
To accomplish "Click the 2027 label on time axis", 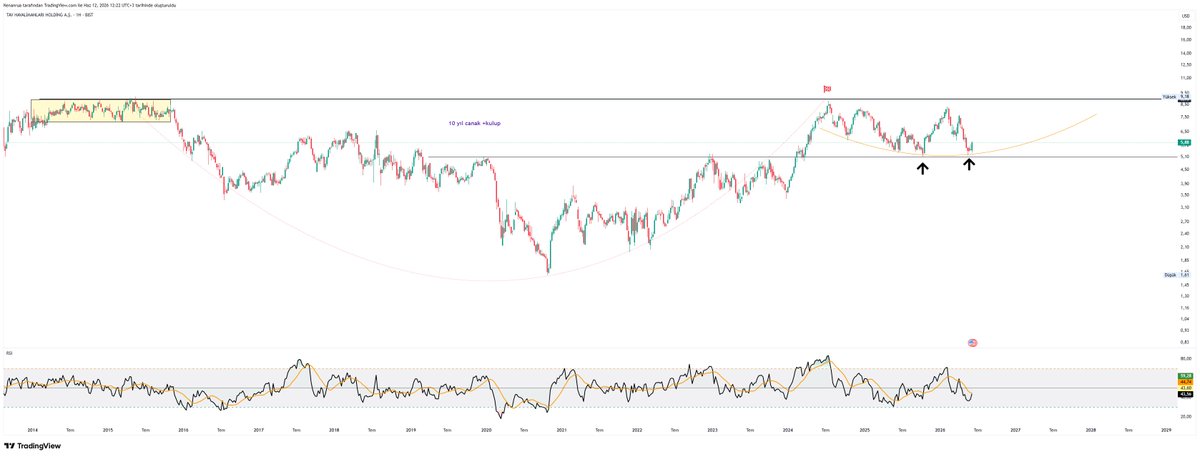I will click(x=1015, y=430).
